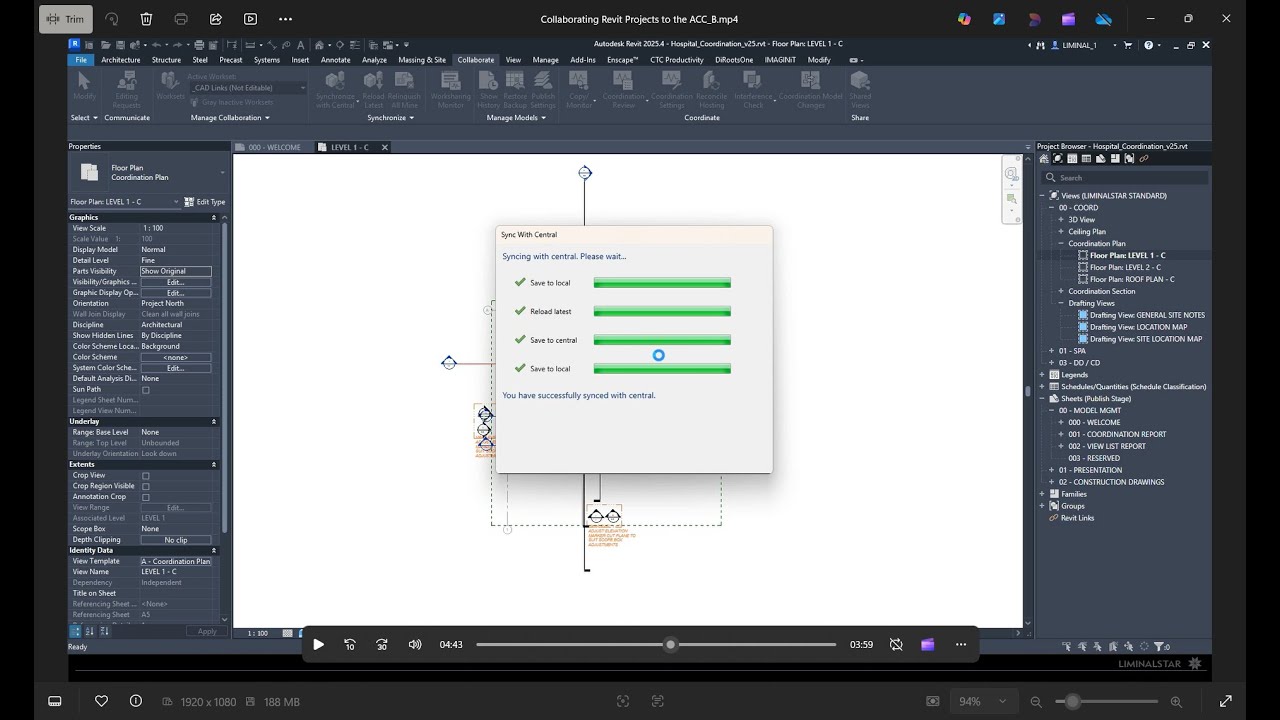Click the zoom slider handle
This screenshot has width=1280, height=720.
coord(1072,702)
